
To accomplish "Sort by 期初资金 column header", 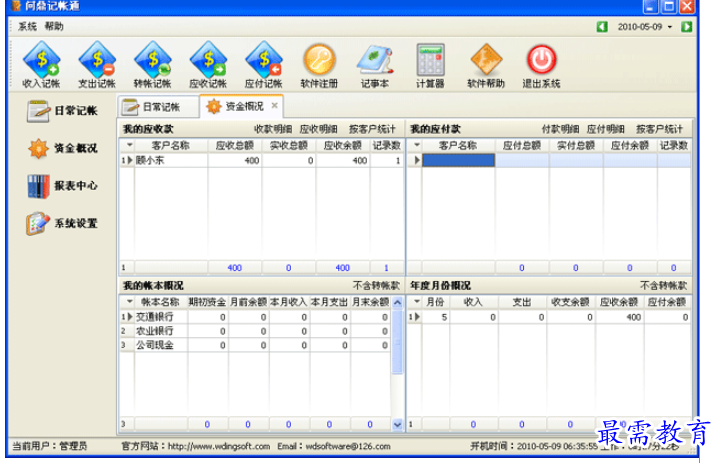I will [208, 302].
